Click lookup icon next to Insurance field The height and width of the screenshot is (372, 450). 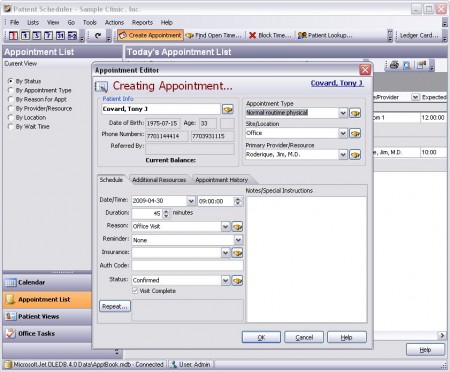(237, 253)
